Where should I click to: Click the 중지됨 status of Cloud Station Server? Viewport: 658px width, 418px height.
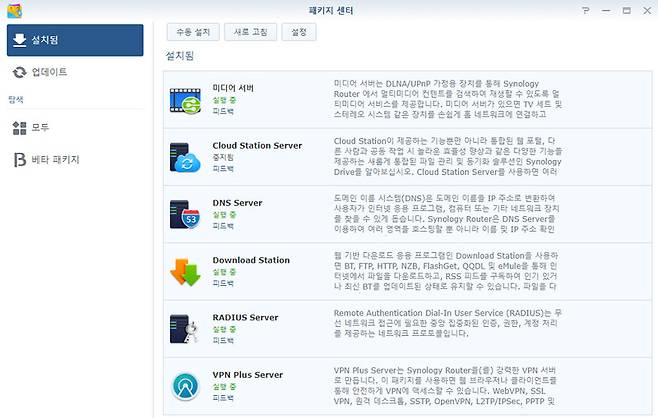[x=223, y=157]
